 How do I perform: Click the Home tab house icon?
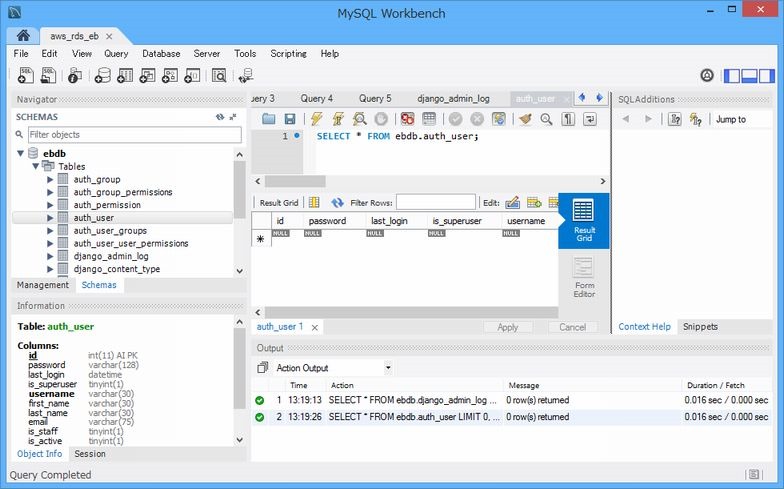pyautogui.click(x=24, y=35)
